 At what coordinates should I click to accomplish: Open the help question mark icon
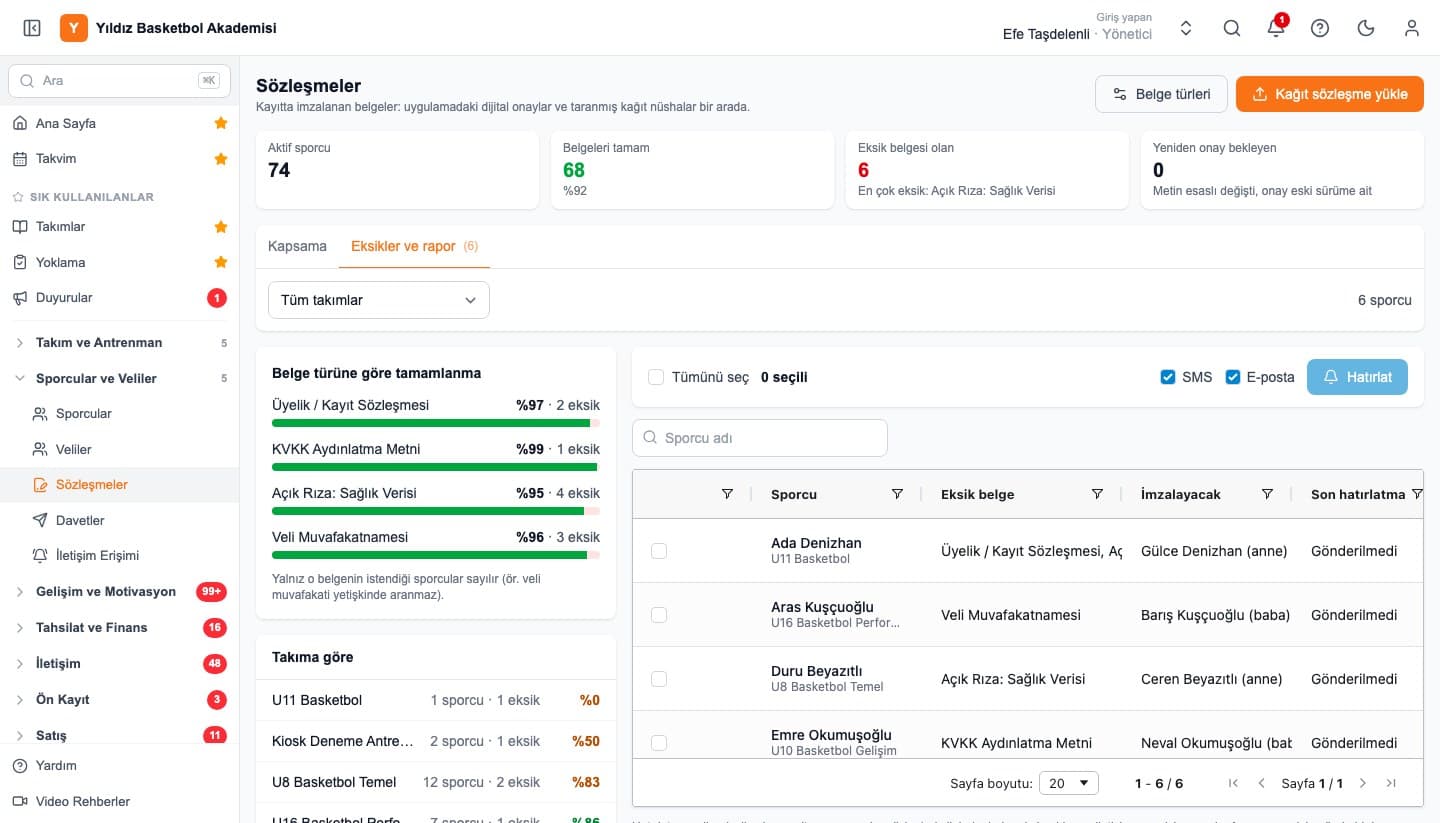point(1320,28)
